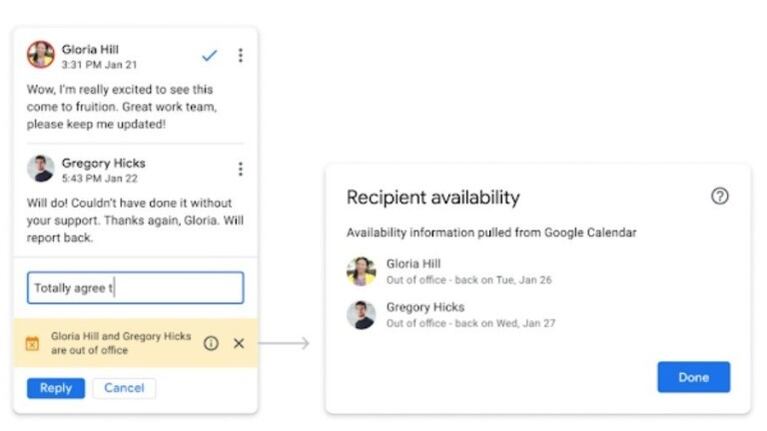Click 'Out of office - back on Wed, Jan 27'
The height and width of the screenshot is (431, 767).
(471, 323)
